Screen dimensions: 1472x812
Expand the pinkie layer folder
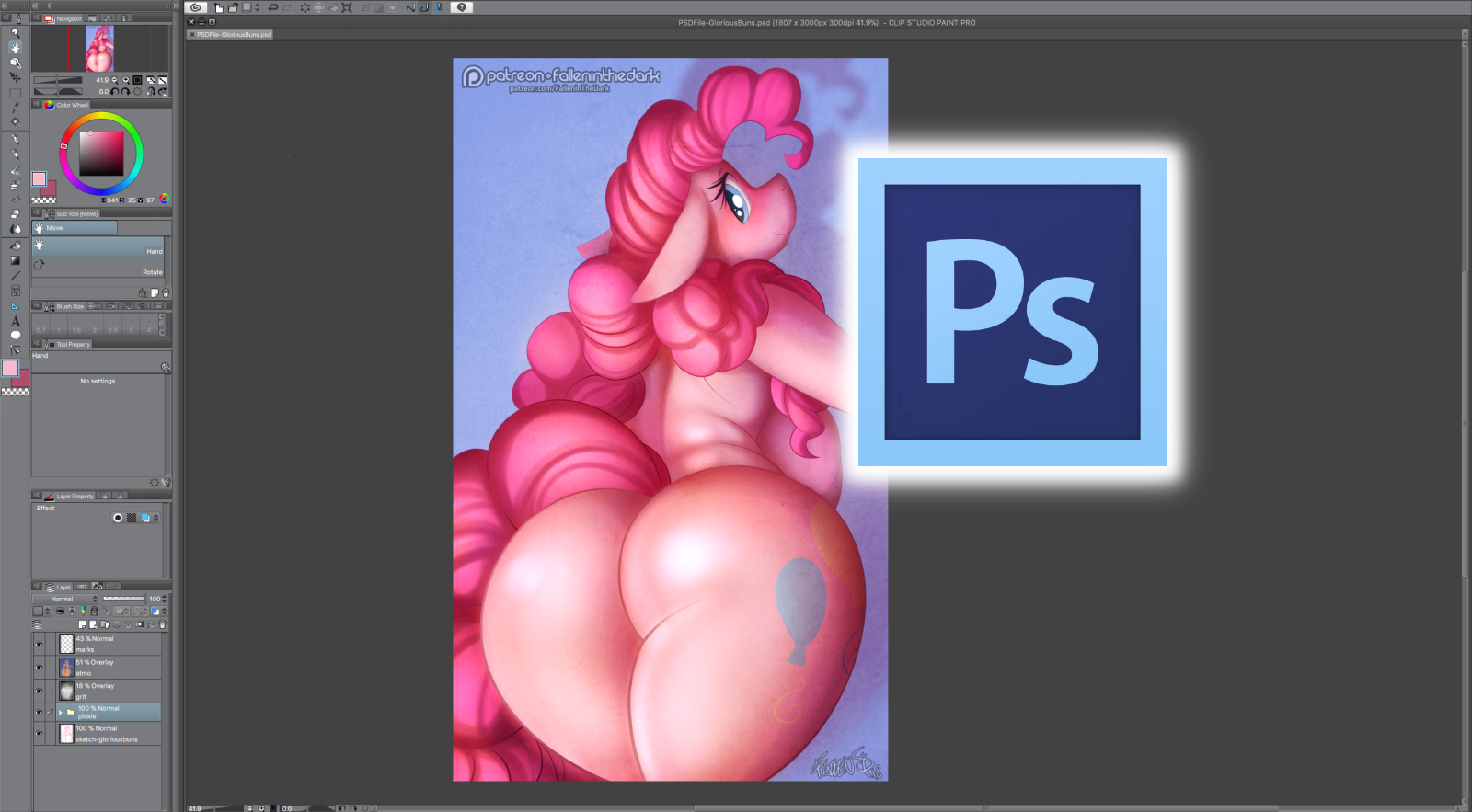pos(61,712)
